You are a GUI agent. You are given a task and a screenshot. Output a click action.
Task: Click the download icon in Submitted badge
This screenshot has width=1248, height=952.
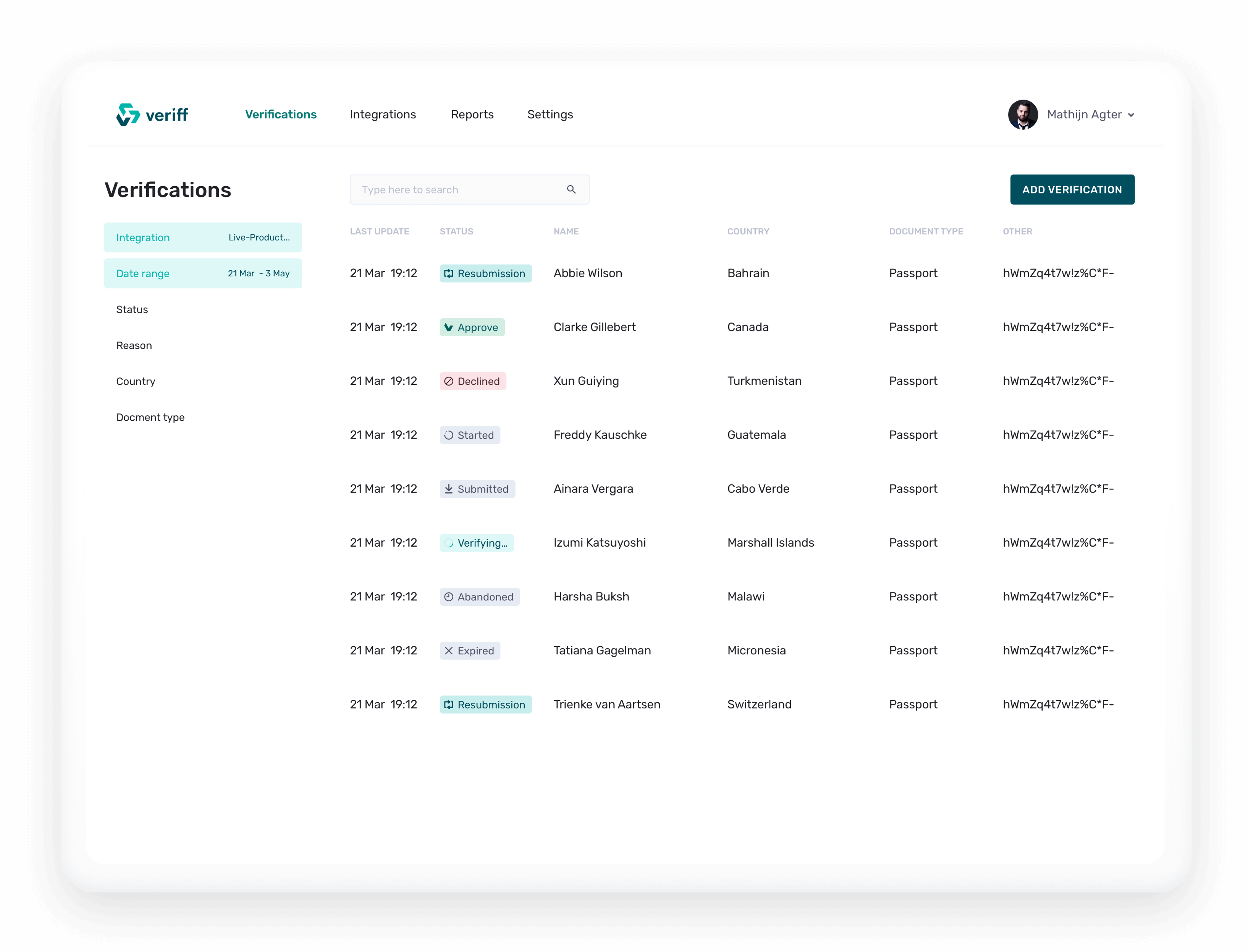pos(449,489)
